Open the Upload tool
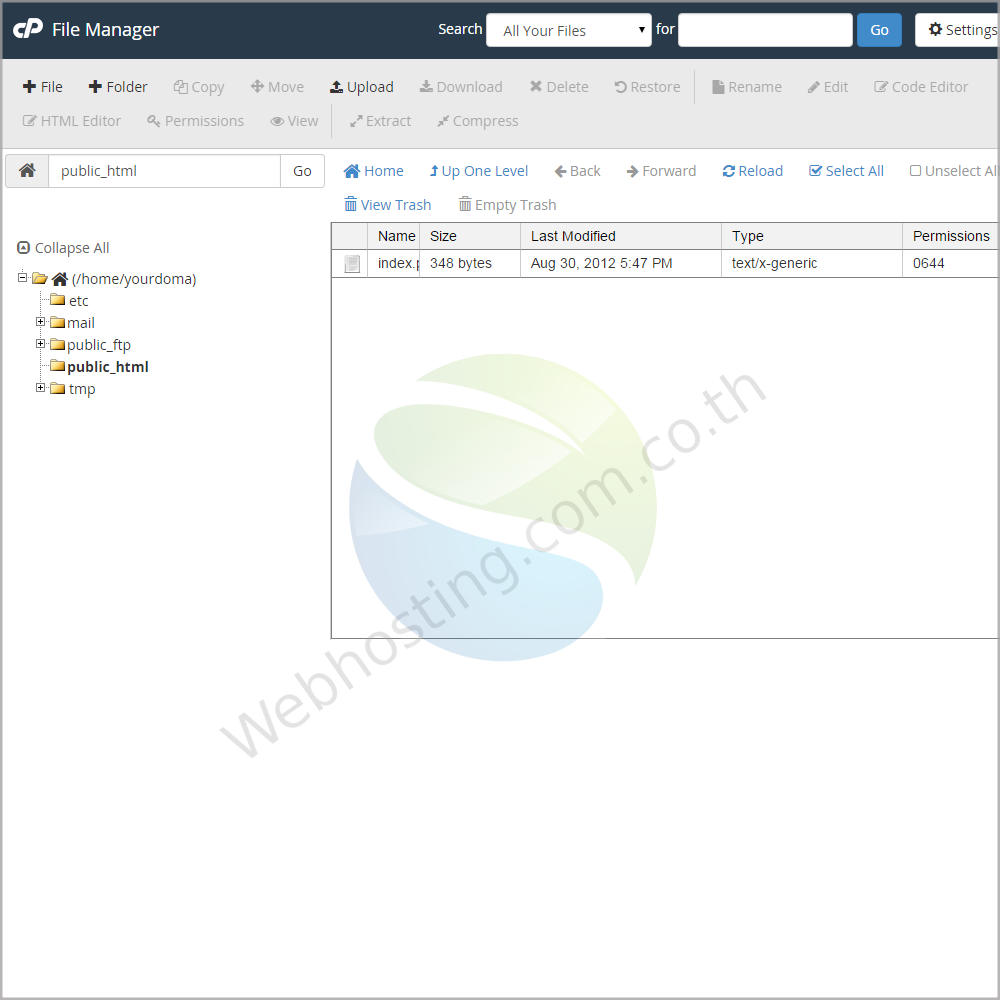Image resolution: width=1000 pixels, height=1000 pixels. coord(362,87)
